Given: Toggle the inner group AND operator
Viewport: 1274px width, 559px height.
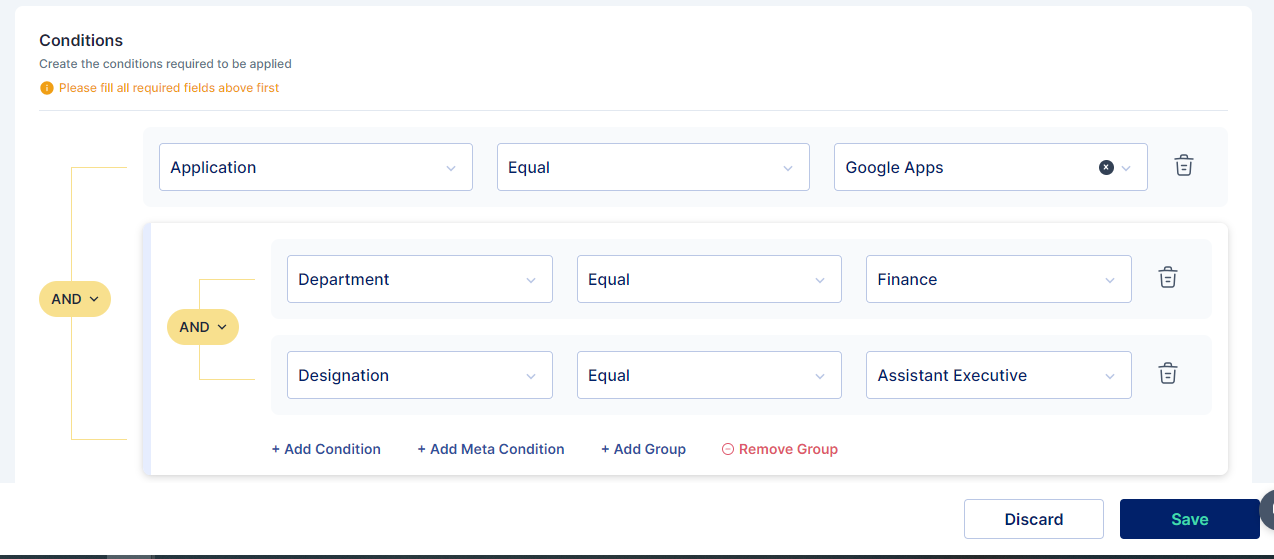Looking at the screenshot, I should tap(203, 327).
